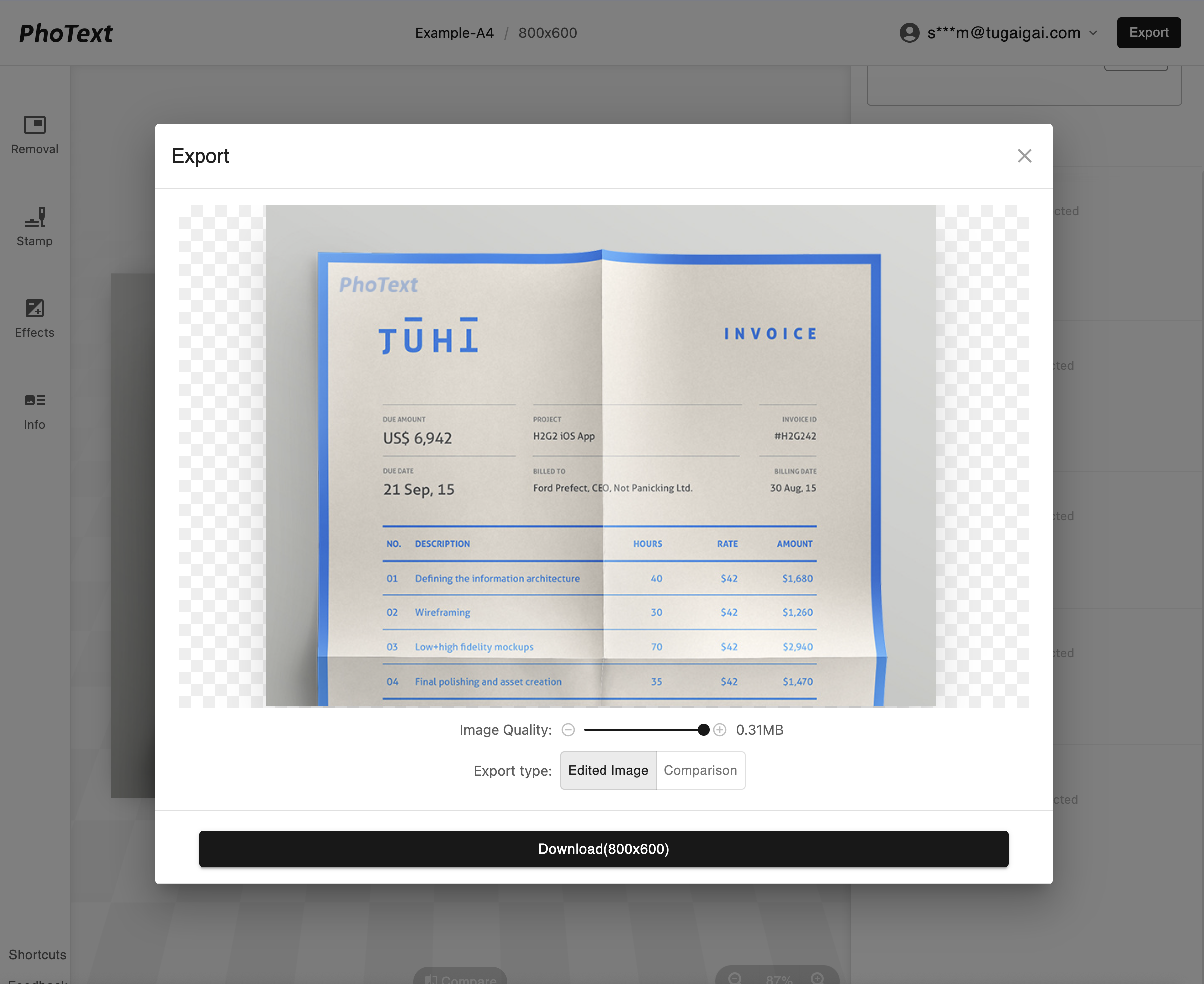
Task: Open the Effects panel icon
Action: point(34,308)
